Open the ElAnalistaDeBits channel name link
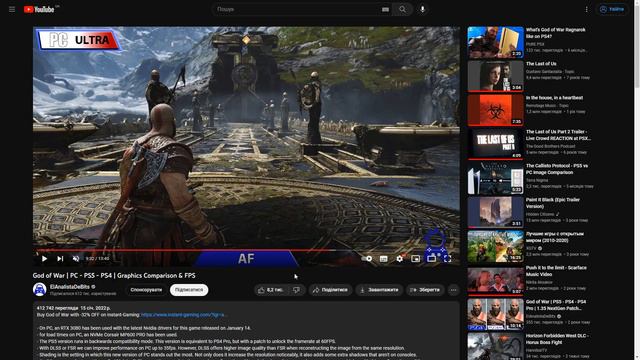The height and width of the screenshot is (360, 640). click(69, 287)
